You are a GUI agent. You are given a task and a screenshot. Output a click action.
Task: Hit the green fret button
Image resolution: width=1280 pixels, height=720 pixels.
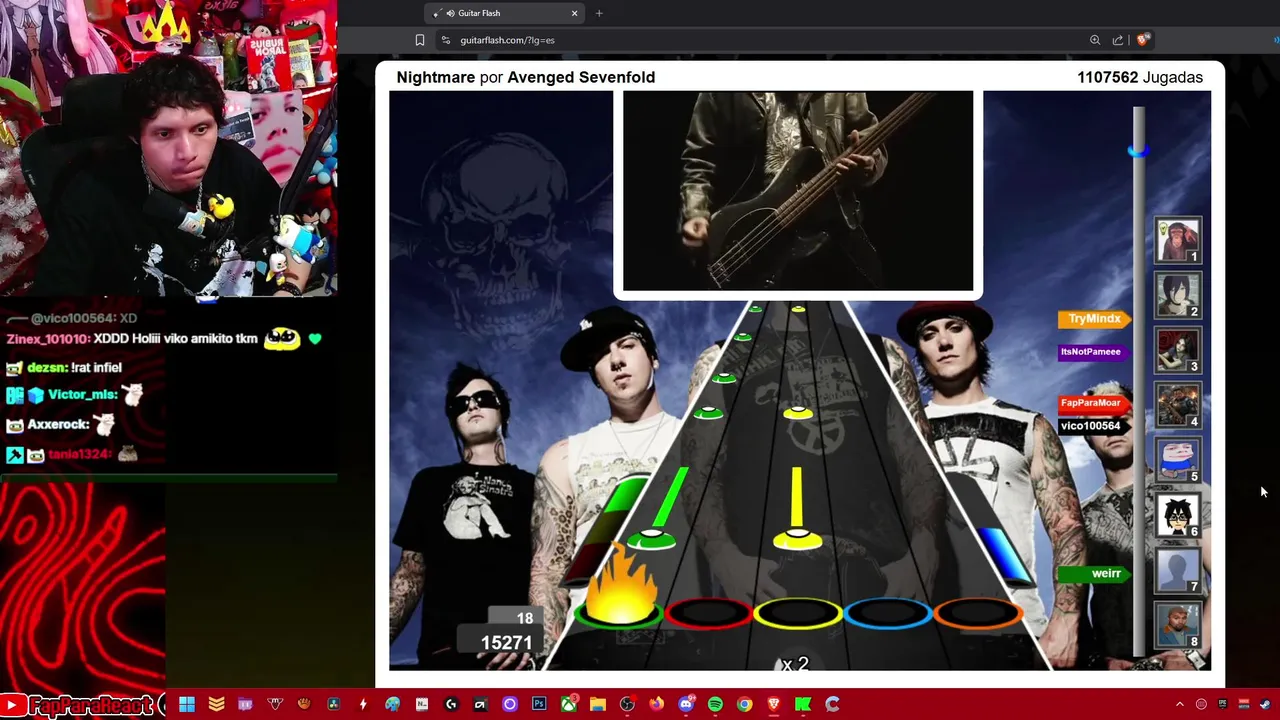pyautogui.click(x=618, y=613)
